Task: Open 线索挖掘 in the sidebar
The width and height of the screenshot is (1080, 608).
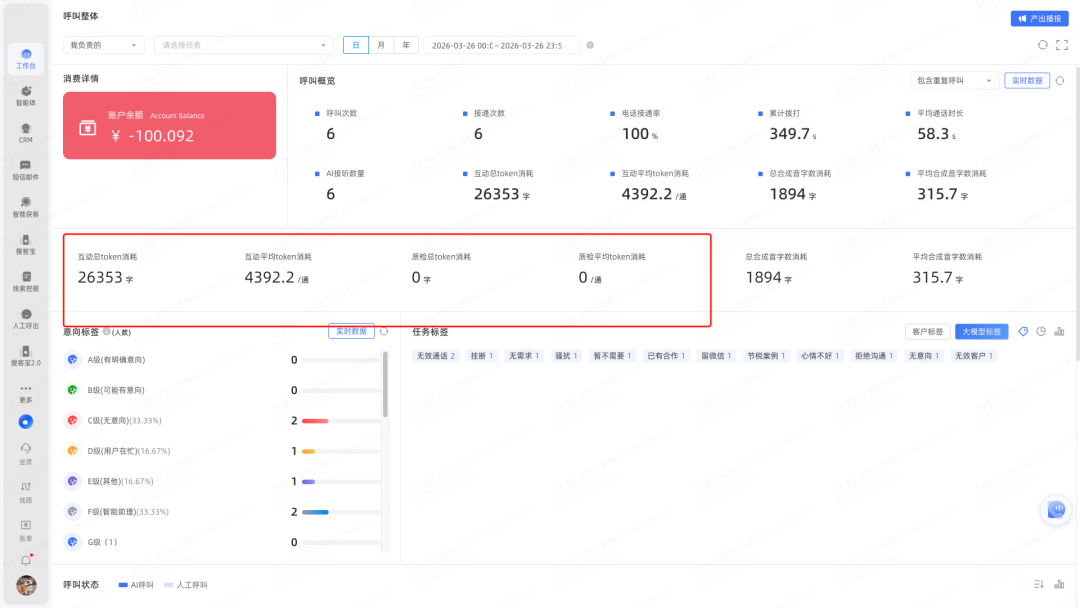Action: tap(26, 281)
